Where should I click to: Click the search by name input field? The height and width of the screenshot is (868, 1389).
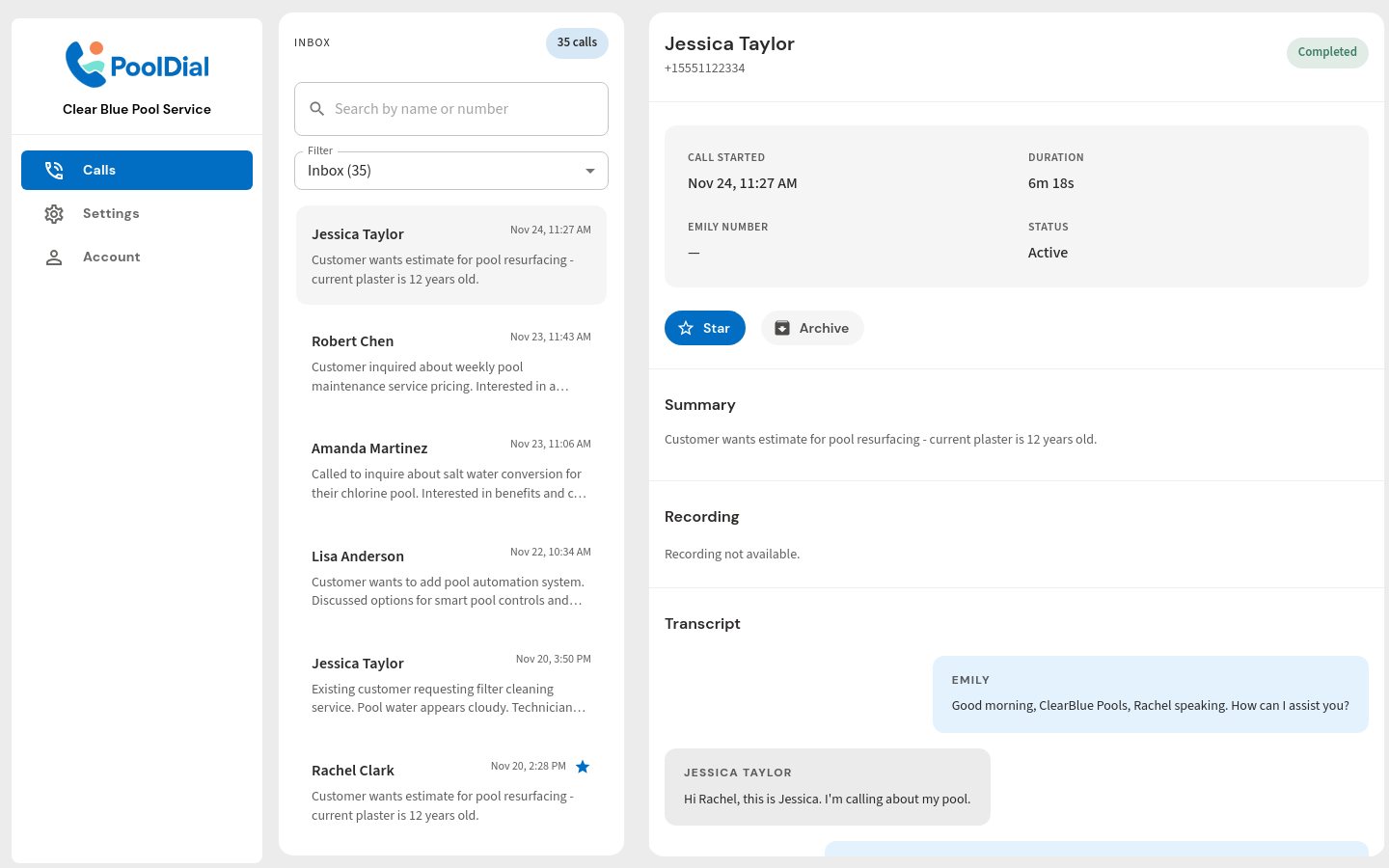pos(450,108)
